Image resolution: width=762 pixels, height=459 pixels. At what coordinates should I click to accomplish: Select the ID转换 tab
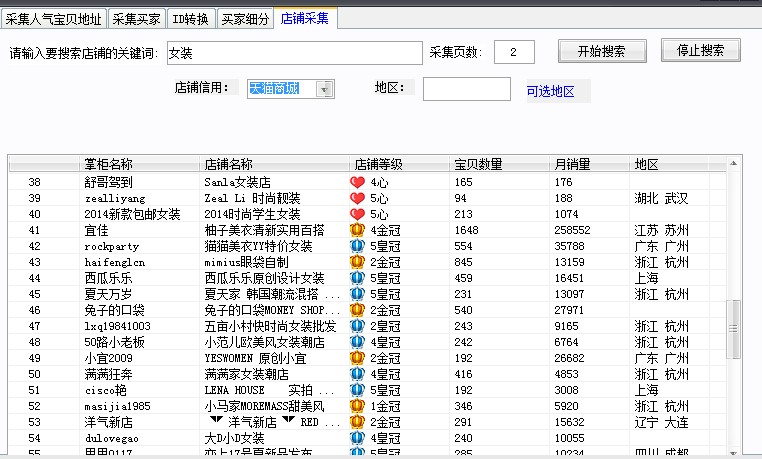[190, 18]
